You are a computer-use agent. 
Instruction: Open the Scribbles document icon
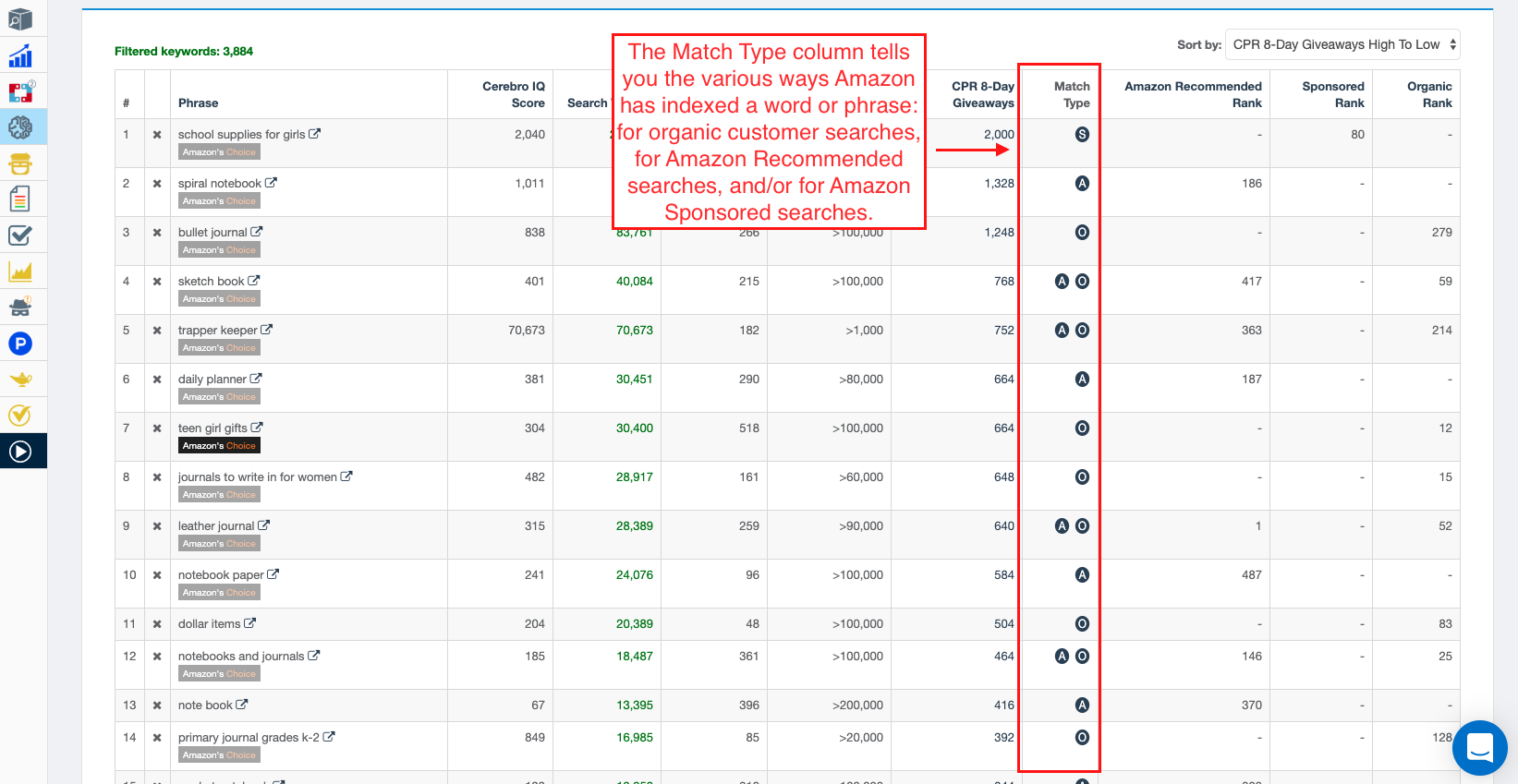coord(20,199)
